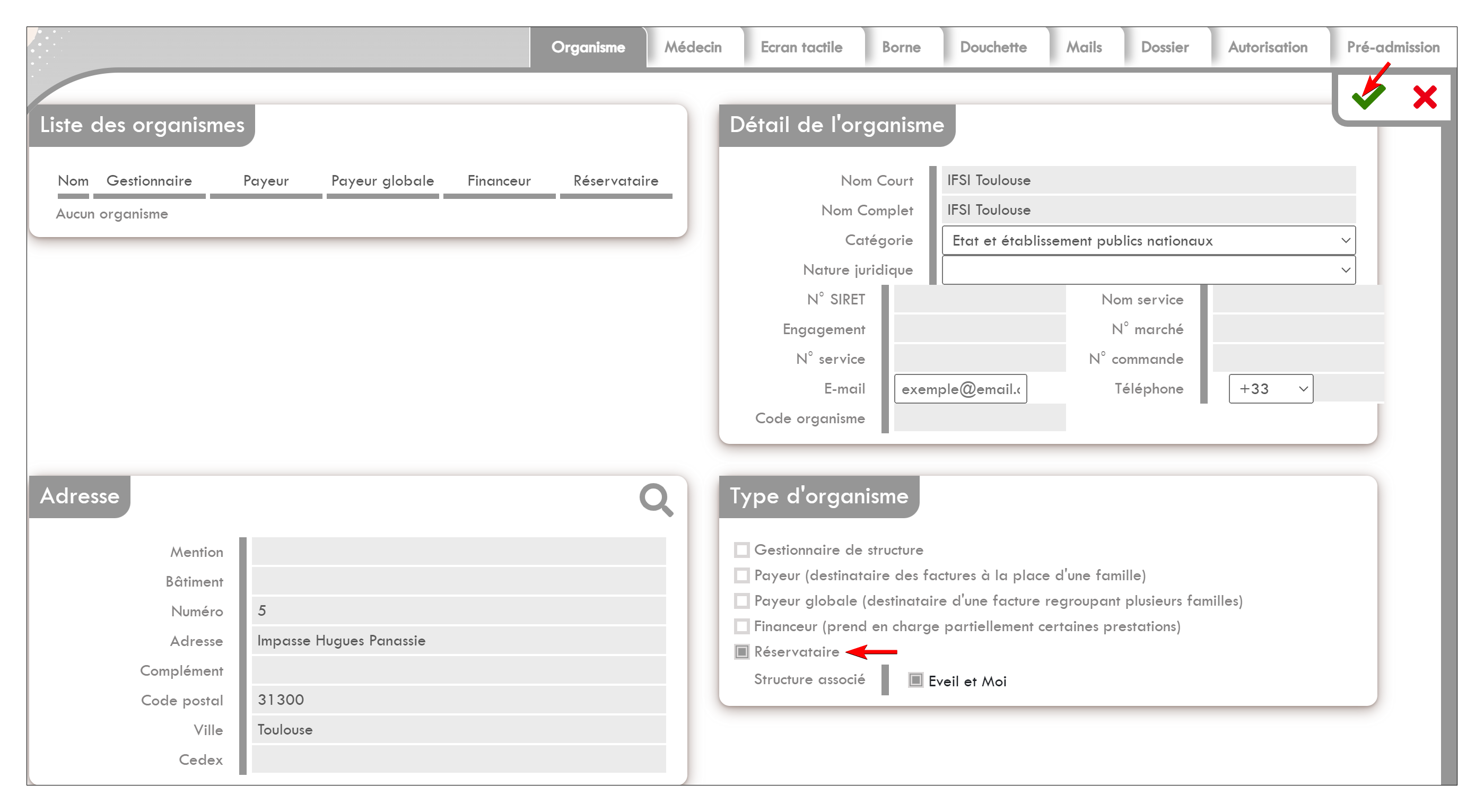Switch to the Médecin tab

click(x=693, y=47)
